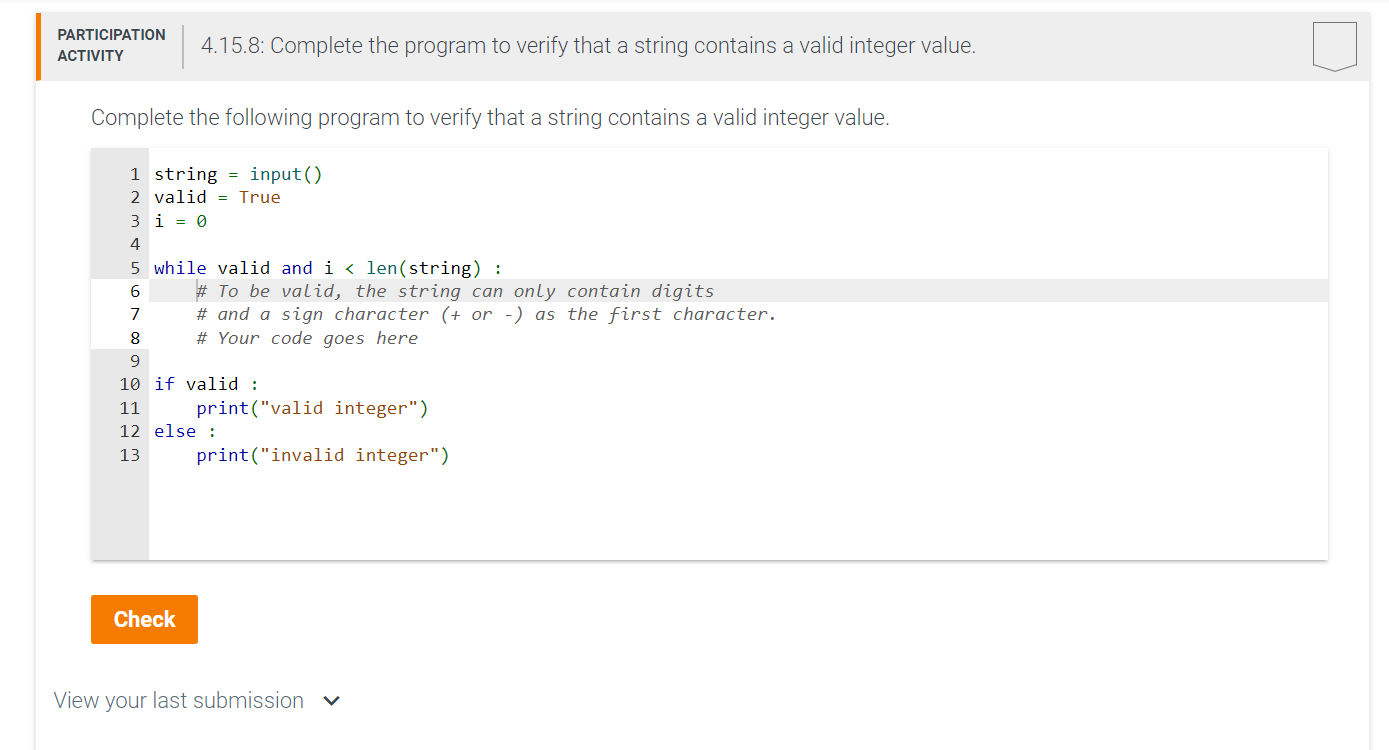
Task: Click the 4.15.8 activity title text
Action: pos(588,45)
